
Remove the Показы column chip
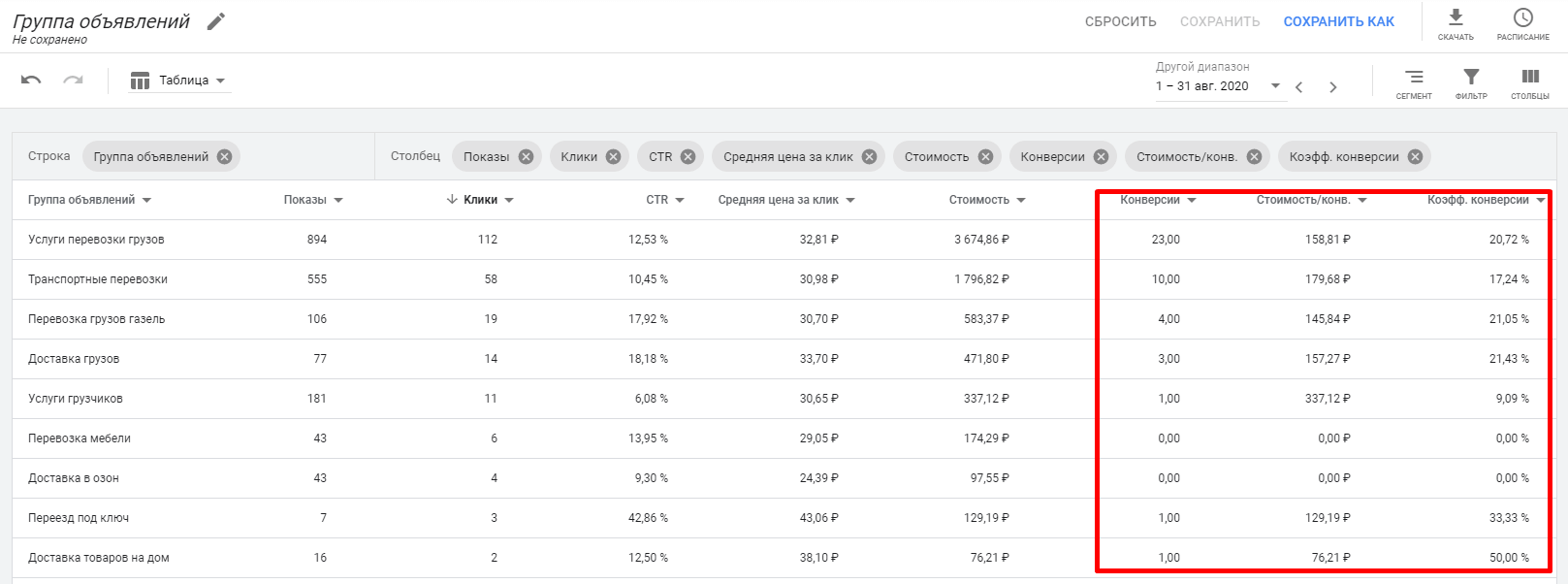526,157
